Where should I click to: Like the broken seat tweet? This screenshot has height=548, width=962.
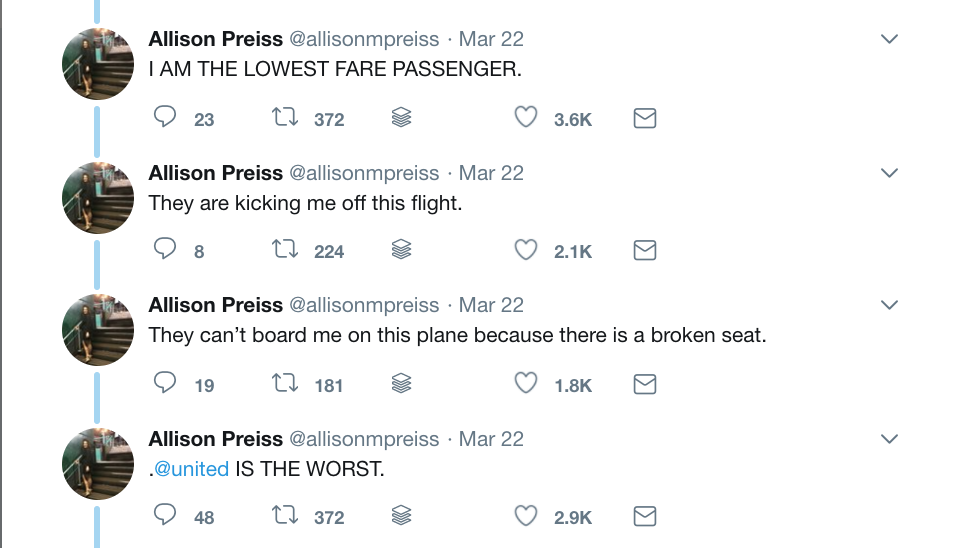526,383
